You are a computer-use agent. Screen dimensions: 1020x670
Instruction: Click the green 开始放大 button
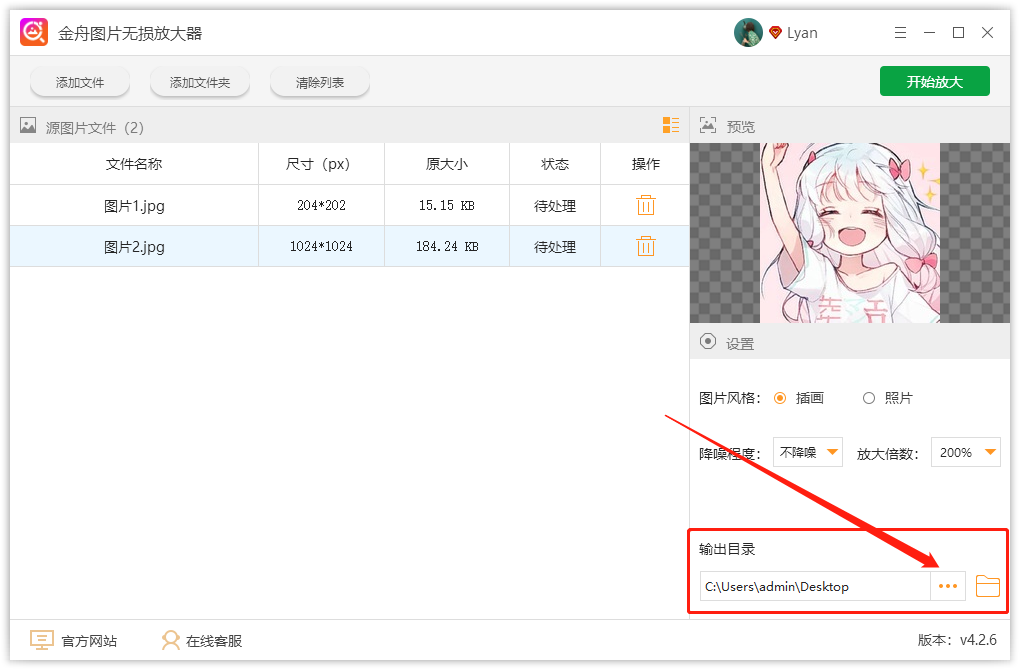935,81
